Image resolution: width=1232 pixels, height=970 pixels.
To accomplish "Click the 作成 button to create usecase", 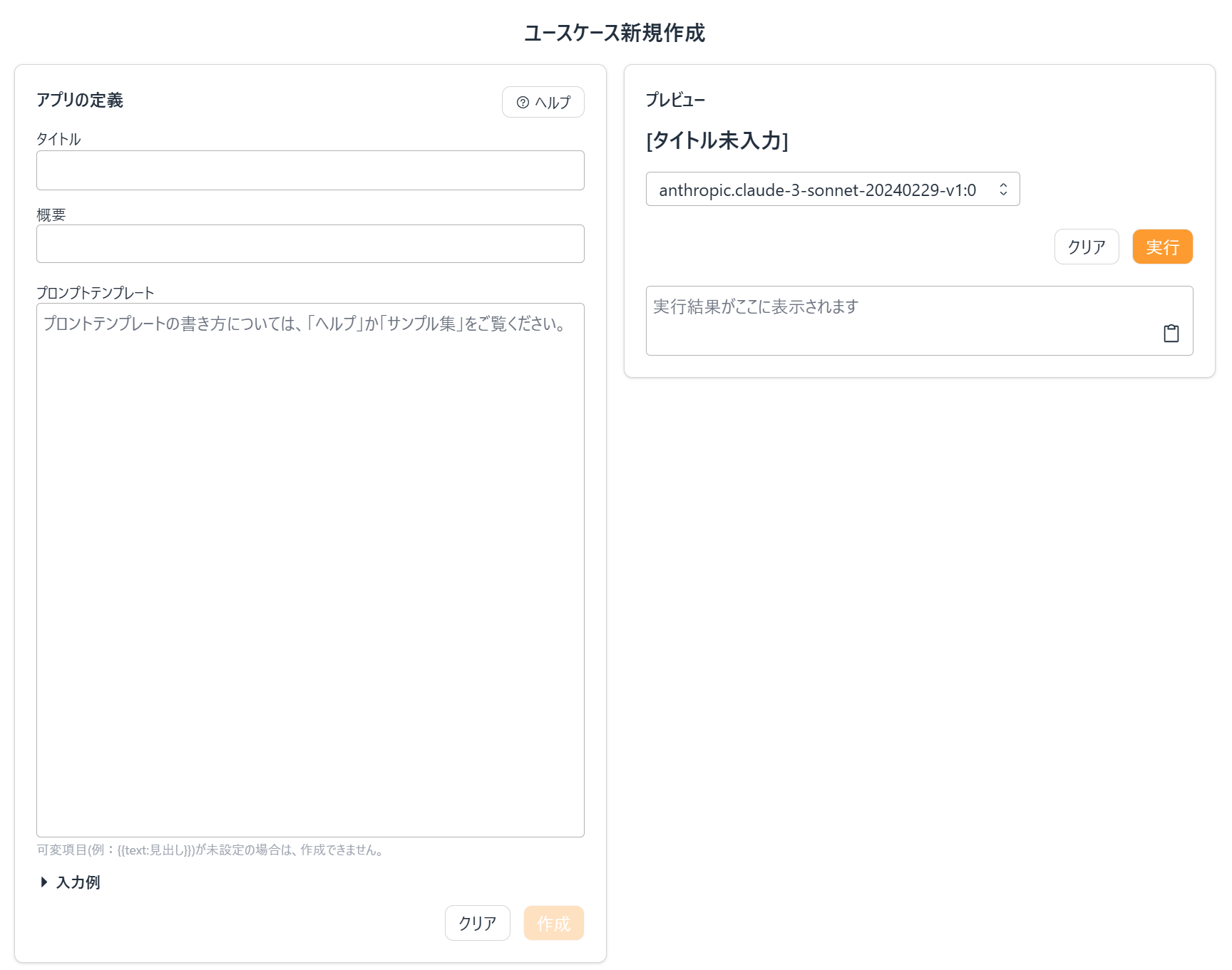I will click(553, 923).
